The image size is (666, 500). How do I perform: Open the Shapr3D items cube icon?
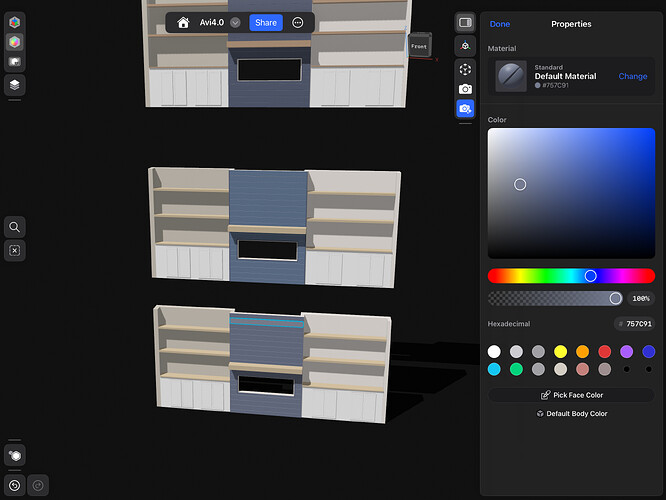pos(14,22)
